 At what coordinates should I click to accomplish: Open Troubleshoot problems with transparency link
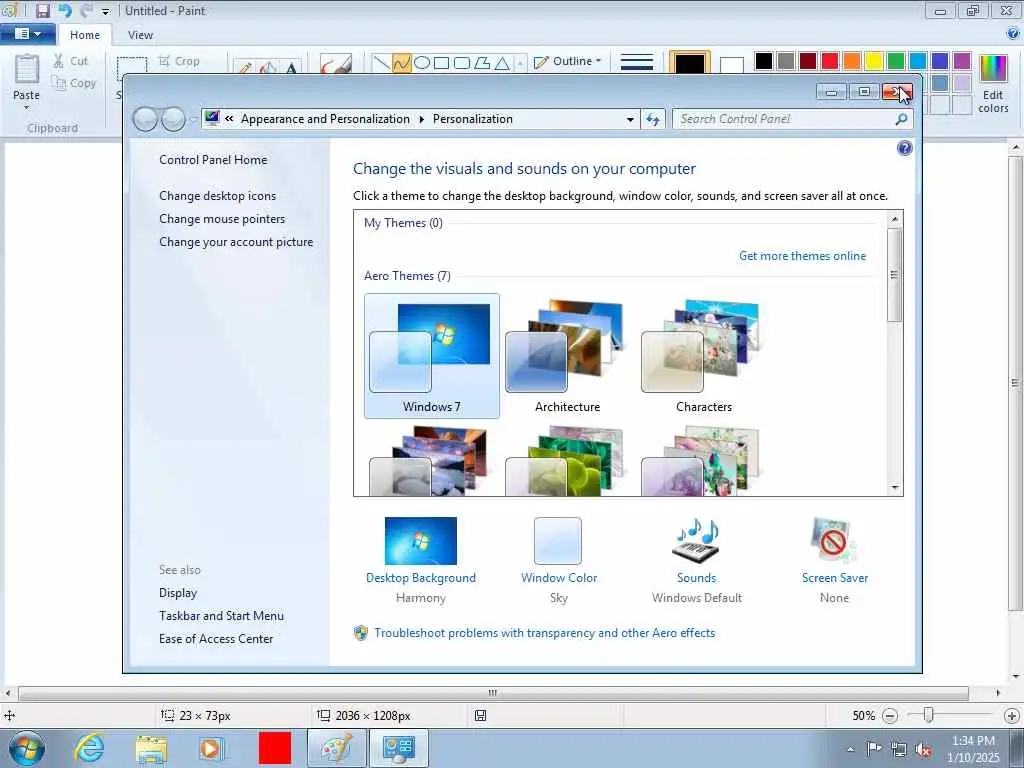point(544,633)
